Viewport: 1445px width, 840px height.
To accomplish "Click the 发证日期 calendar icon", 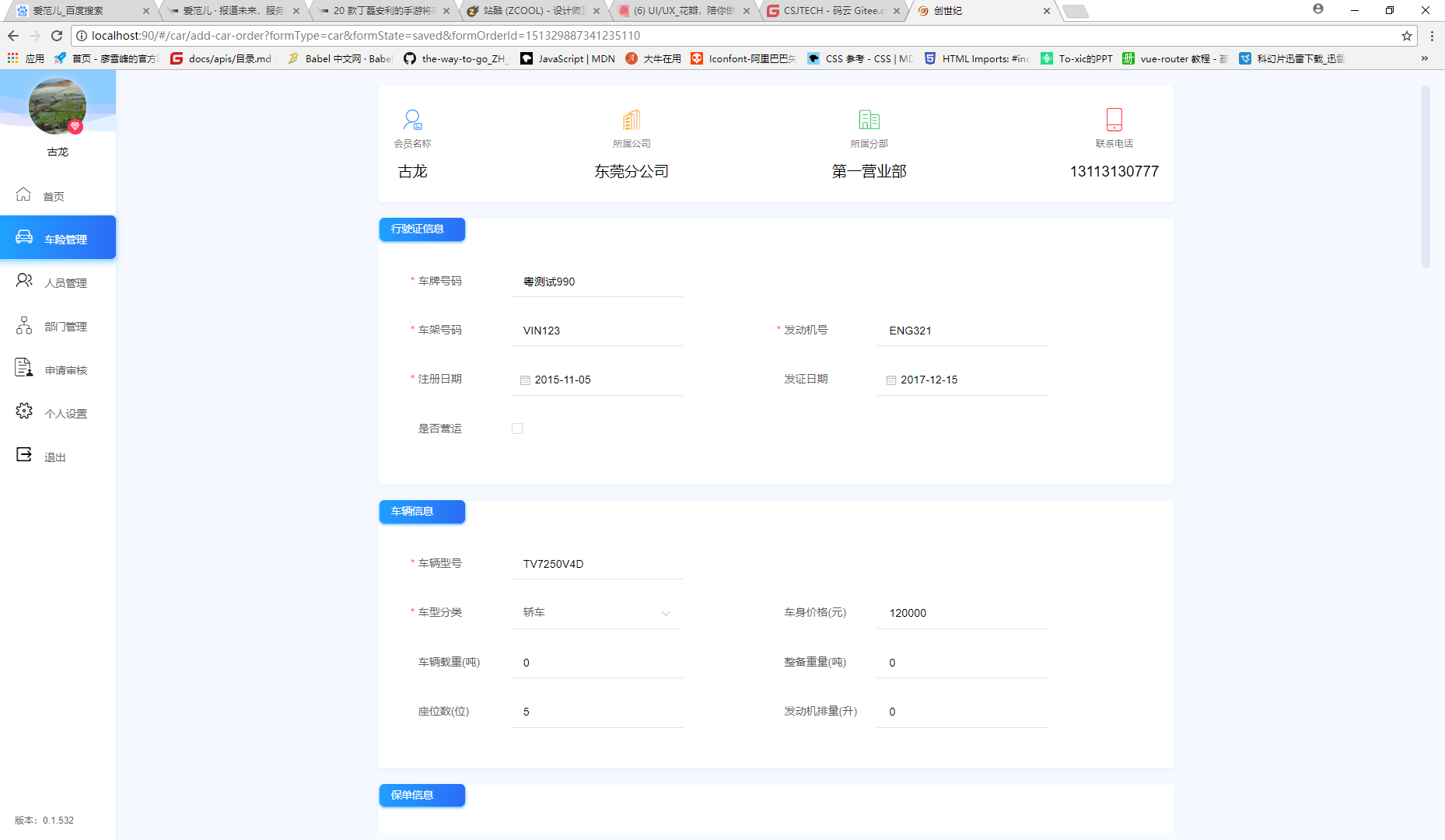I will point(891,380).
